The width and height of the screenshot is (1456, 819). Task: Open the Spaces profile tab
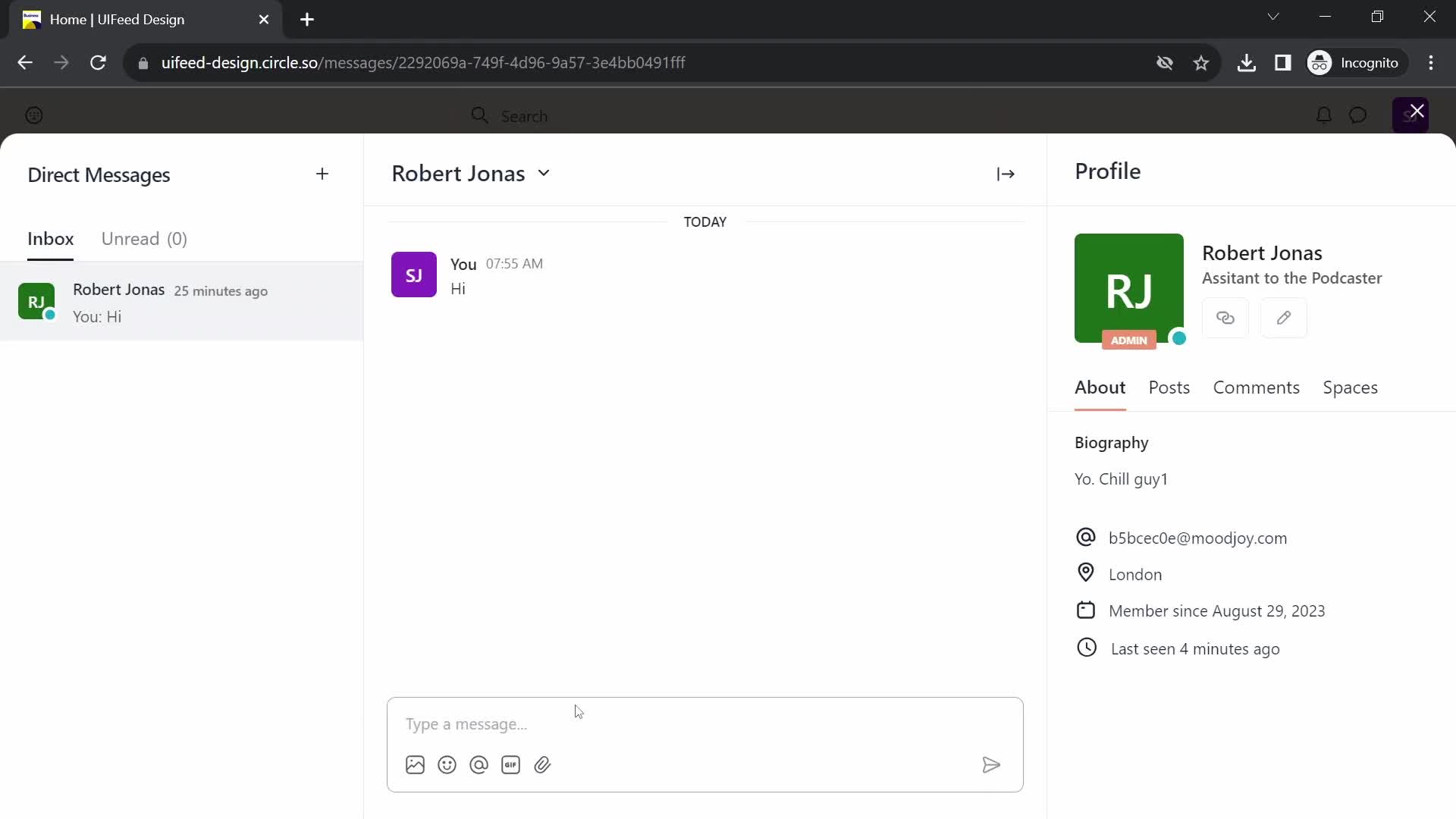coord(1350,388)
